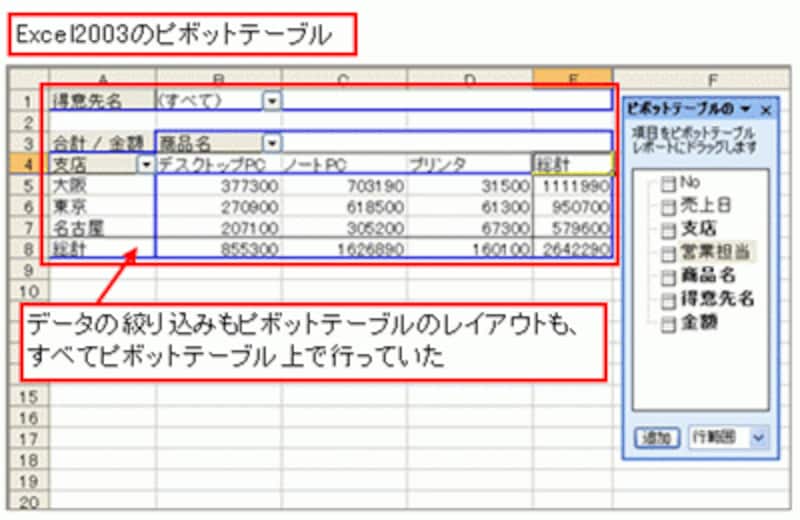Click the ノートPC column heading cell

(x=343, y=164)
